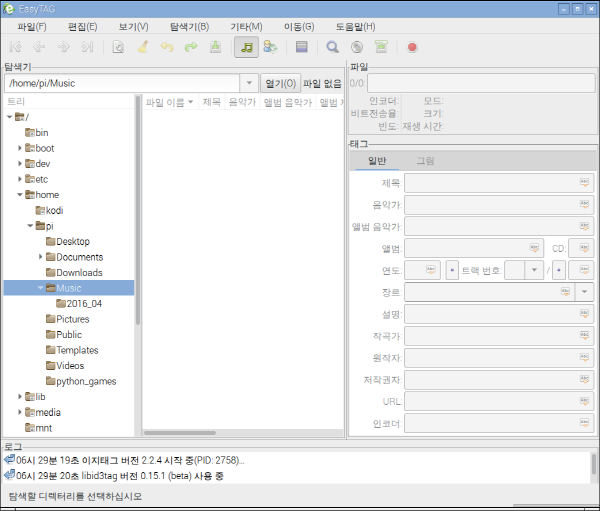Collapse the root / tree node

click(10, 117)
